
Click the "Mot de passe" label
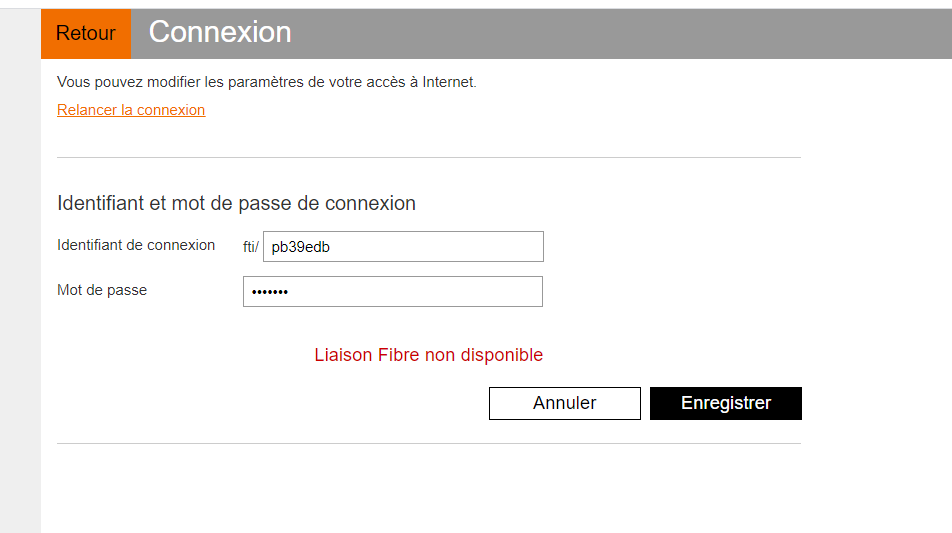point(102,290)
